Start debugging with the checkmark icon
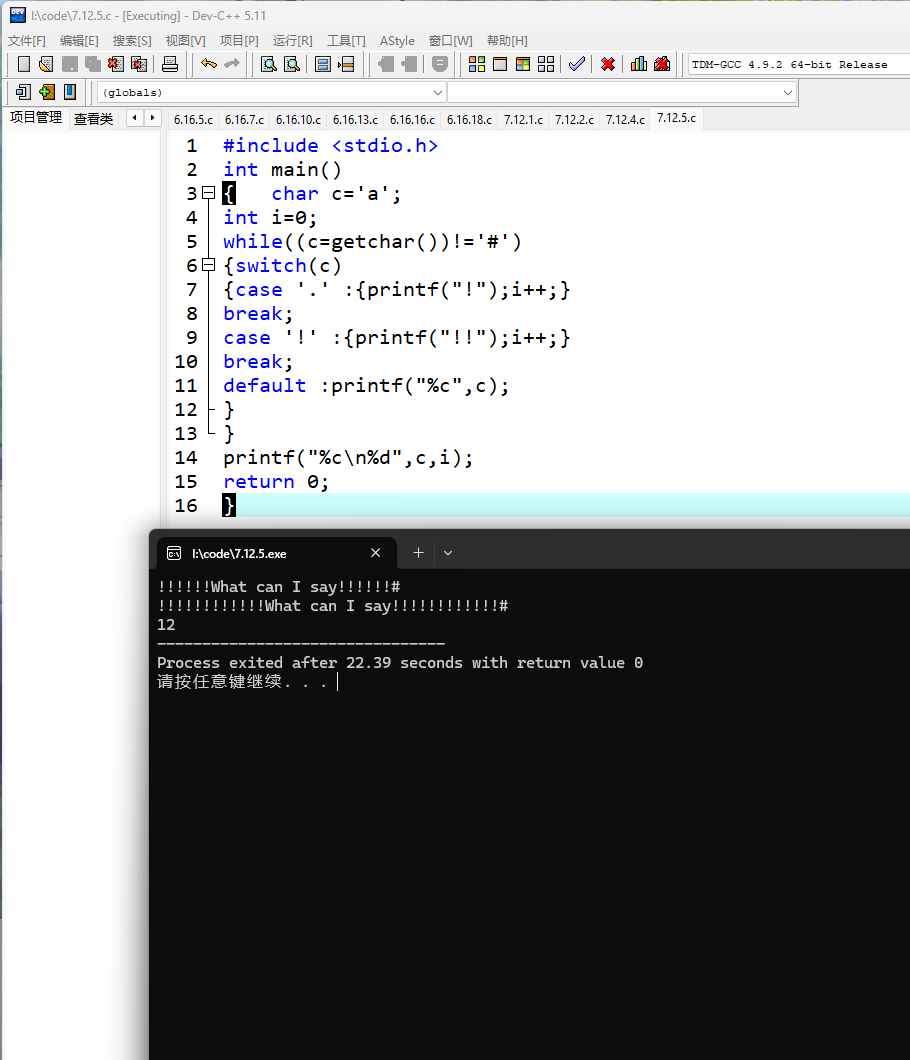This screenshot has width=910, height=1060. tap(577, 64)
